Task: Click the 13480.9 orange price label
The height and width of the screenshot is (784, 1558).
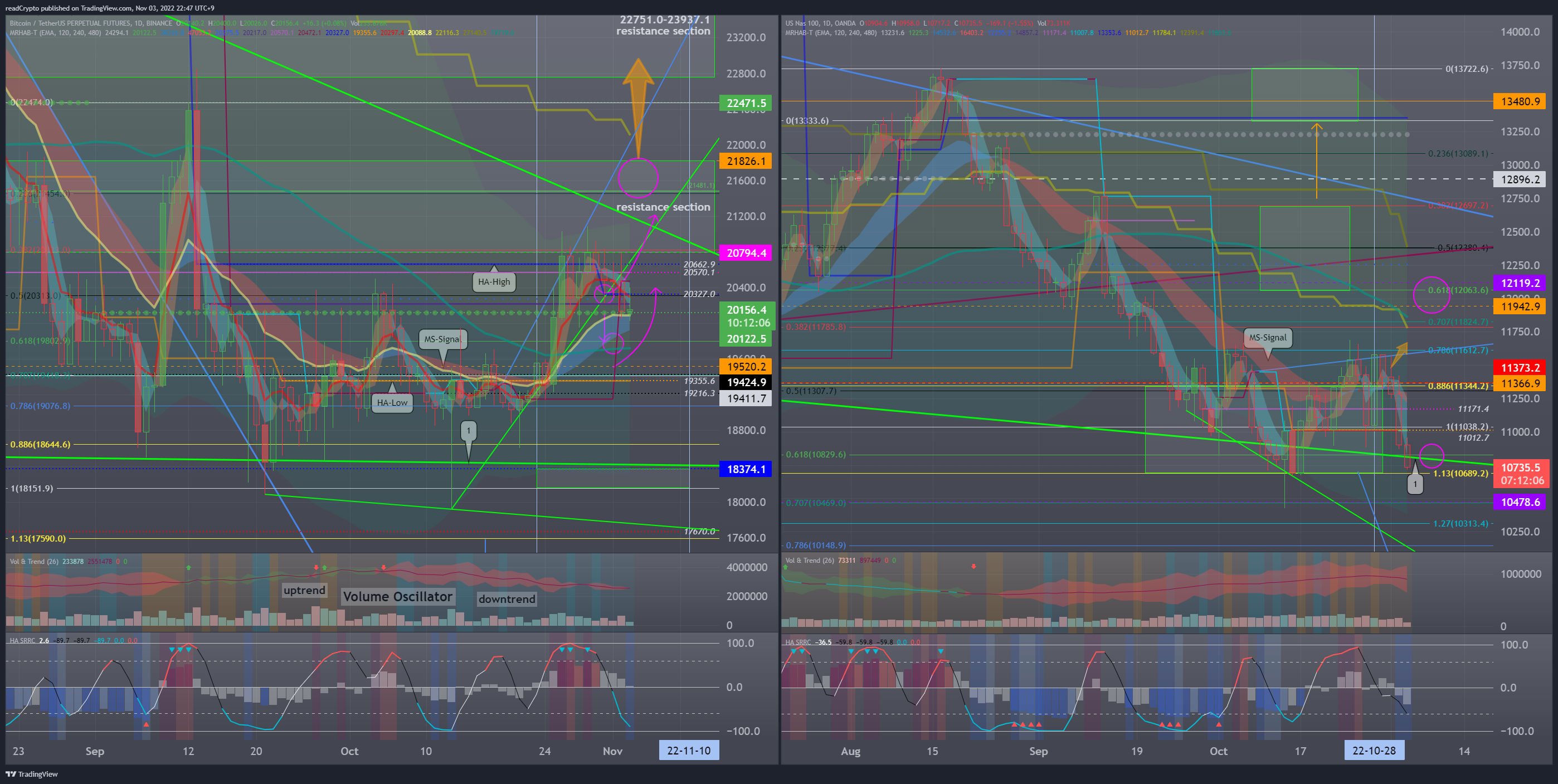Action: (x=1520, y=101)
